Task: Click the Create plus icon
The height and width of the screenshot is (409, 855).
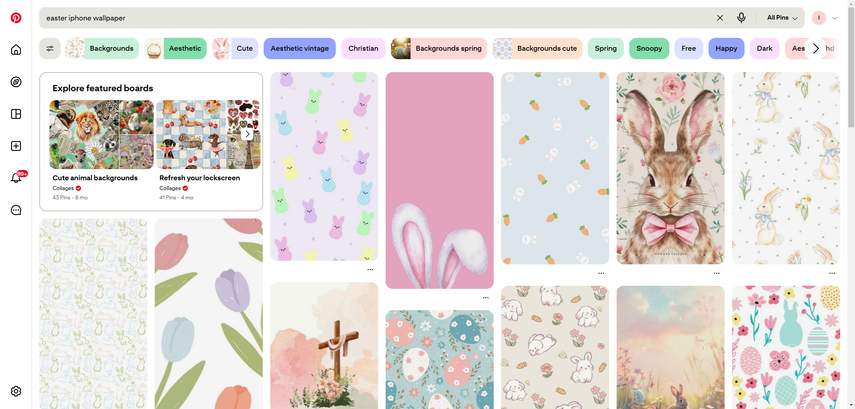Action: pyautogui.click(x=16, y=146)
